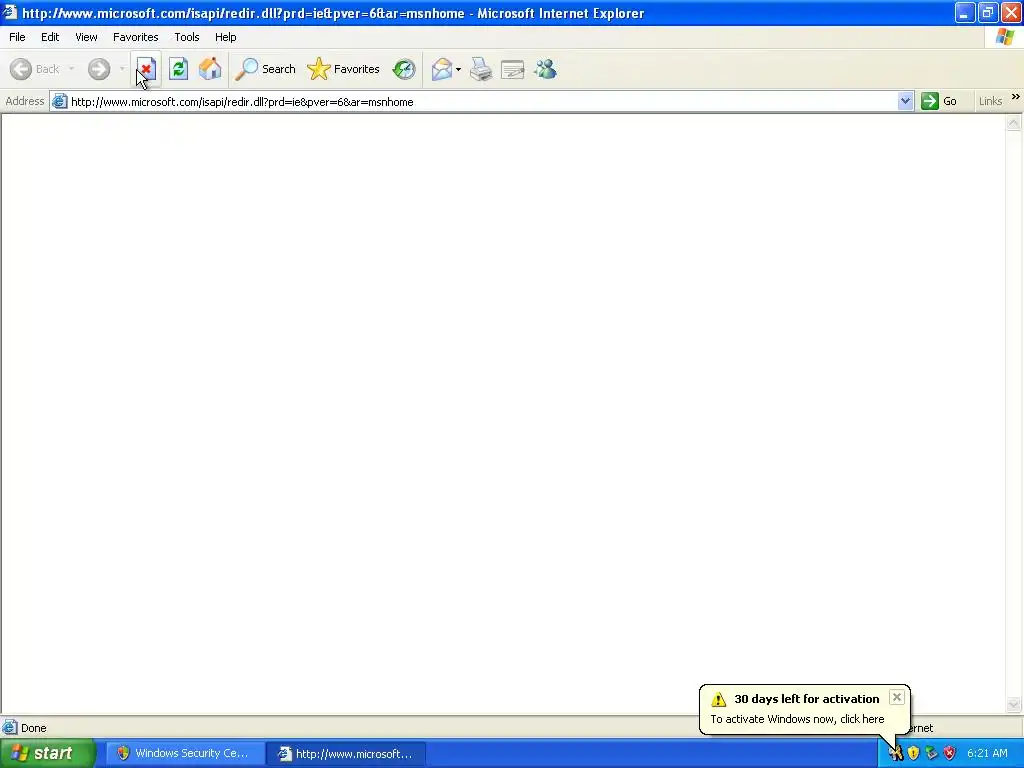Open the Favorites menu

(135, 37)
